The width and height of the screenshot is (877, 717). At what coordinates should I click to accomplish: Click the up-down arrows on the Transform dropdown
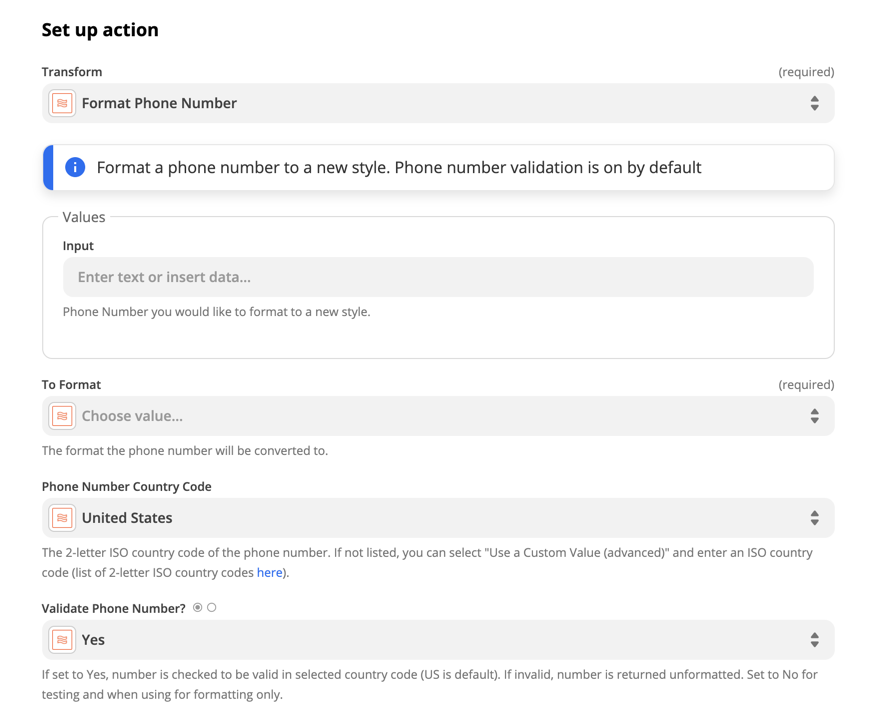point(814,103)
